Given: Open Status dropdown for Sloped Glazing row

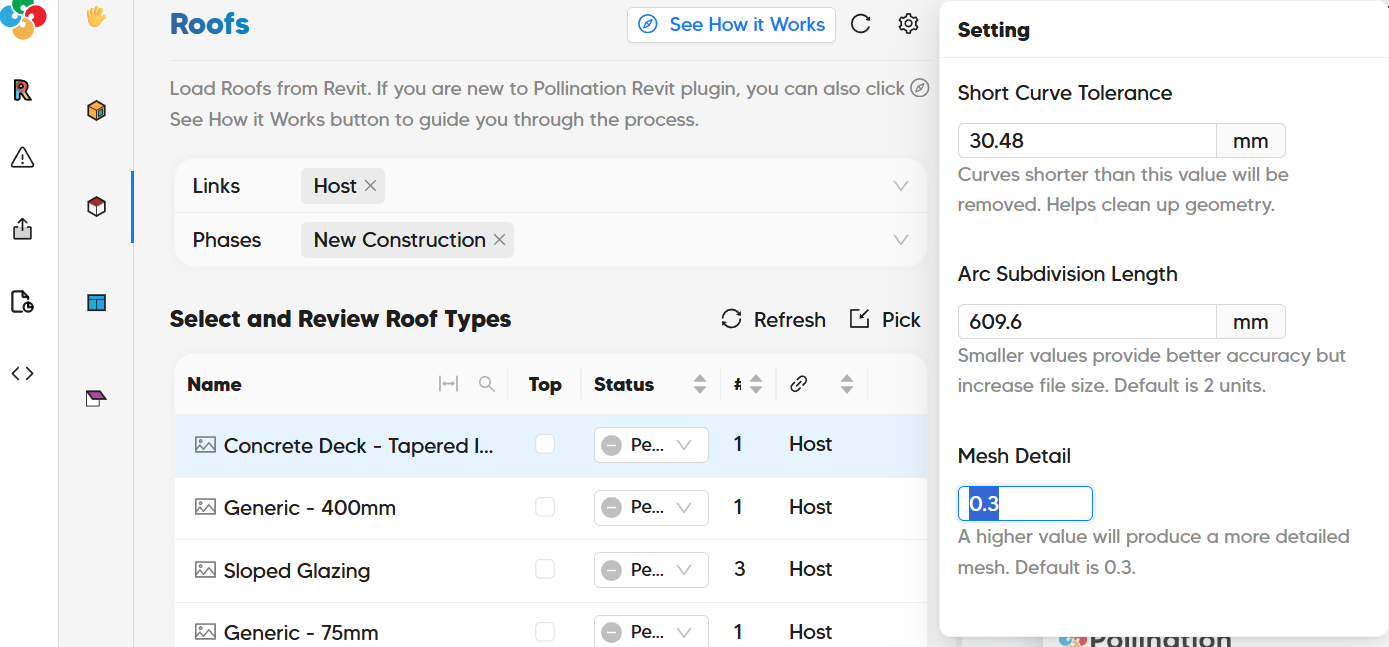Looking at the screenshot, I should pyautogui.click(x=651, y=570).
